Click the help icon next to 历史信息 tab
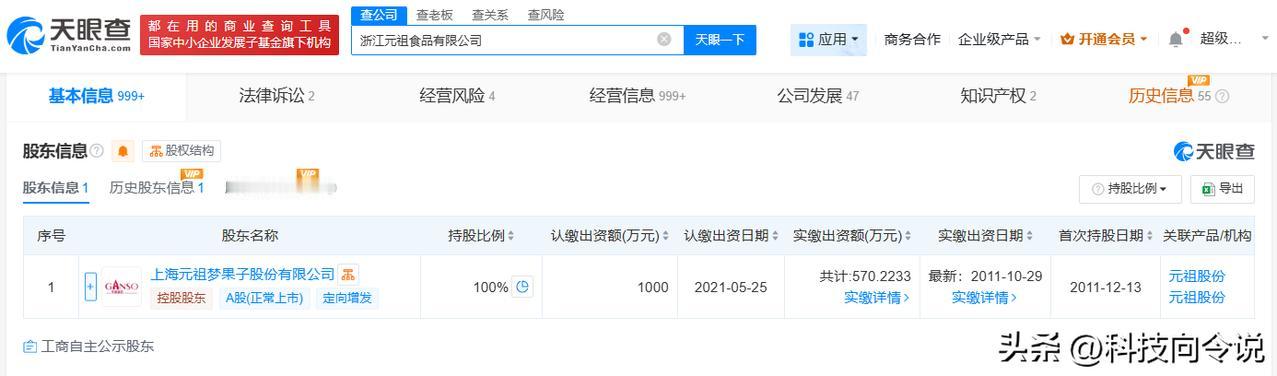This screenshot has width=1277, height=376. 1222,97
